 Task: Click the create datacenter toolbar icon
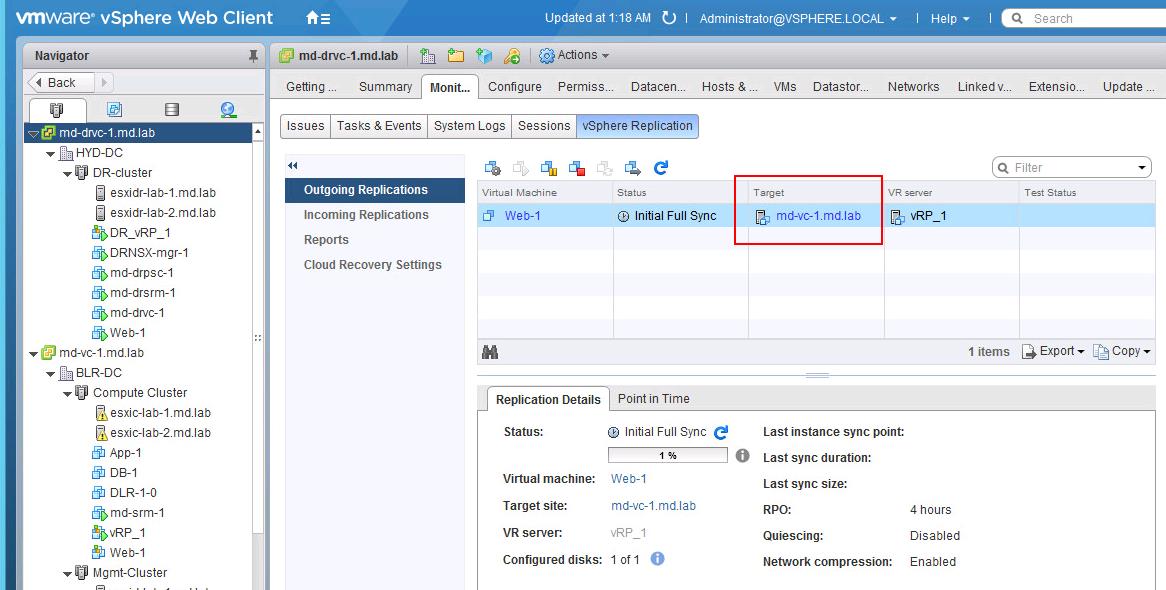tap(428, 56)
